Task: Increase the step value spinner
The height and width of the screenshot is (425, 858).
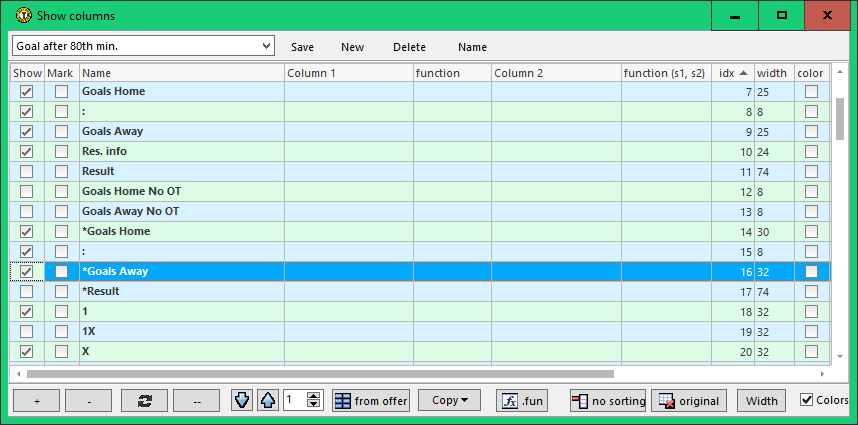Action: [314, 396]
